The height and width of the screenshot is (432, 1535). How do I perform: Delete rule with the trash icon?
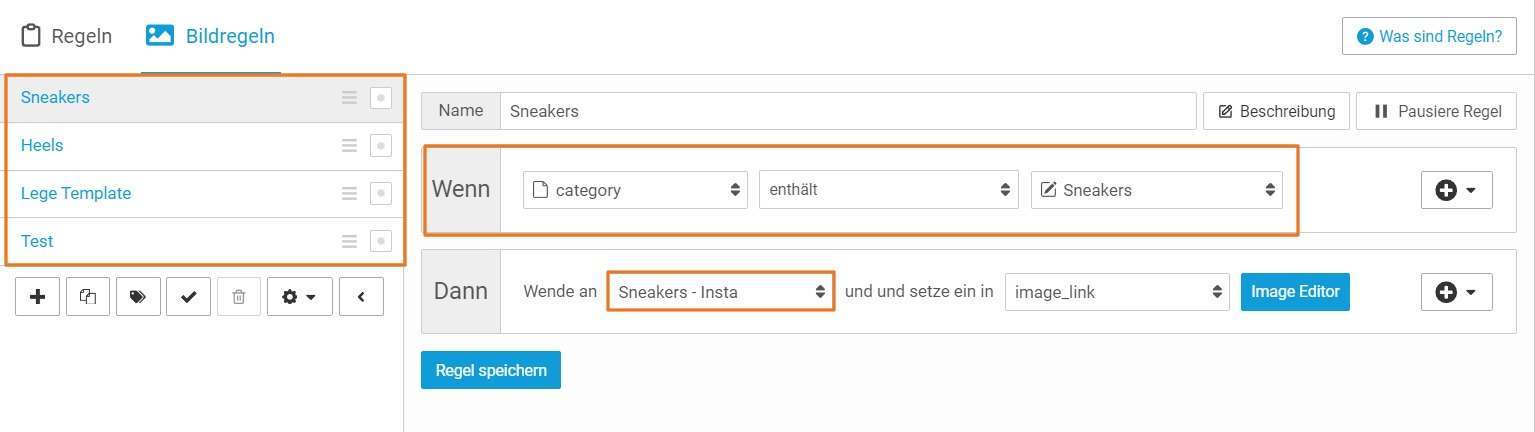pyautogui.click(x=238, y=296)
